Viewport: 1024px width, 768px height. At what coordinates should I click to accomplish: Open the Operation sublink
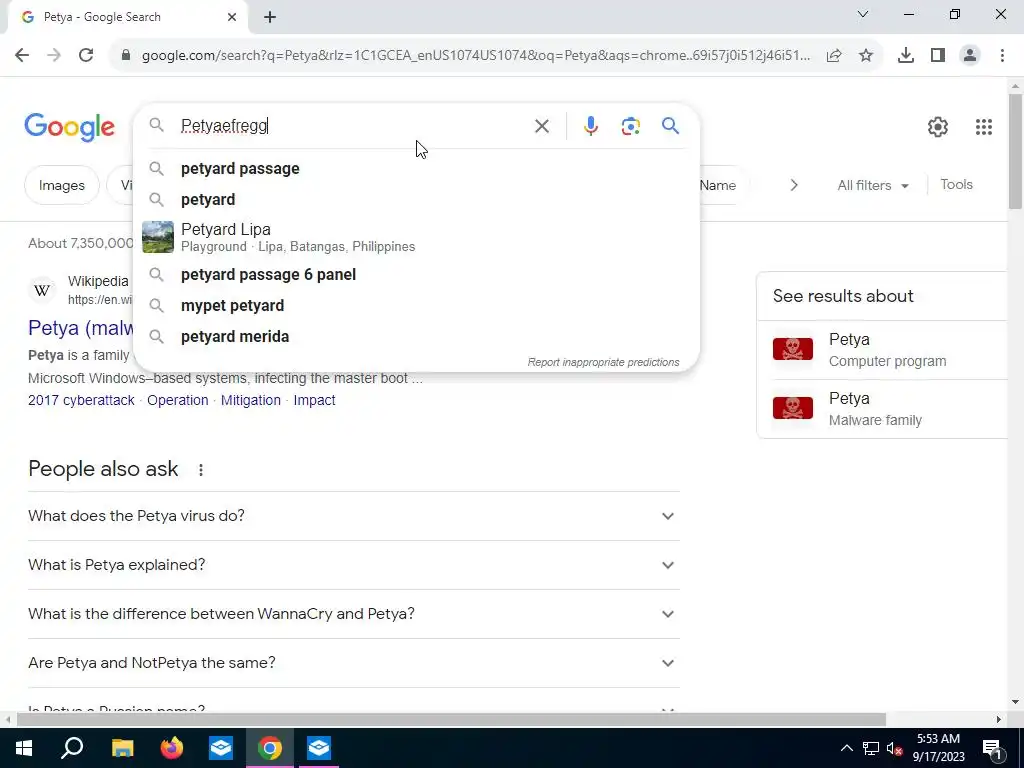pos(178,400)
